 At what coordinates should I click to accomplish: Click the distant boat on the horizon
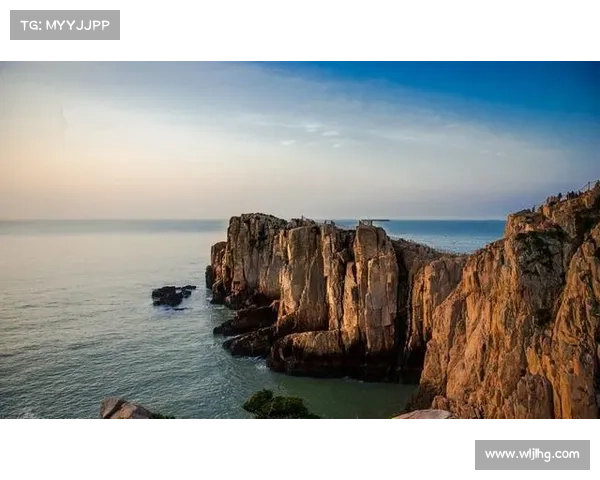(372, 221)
